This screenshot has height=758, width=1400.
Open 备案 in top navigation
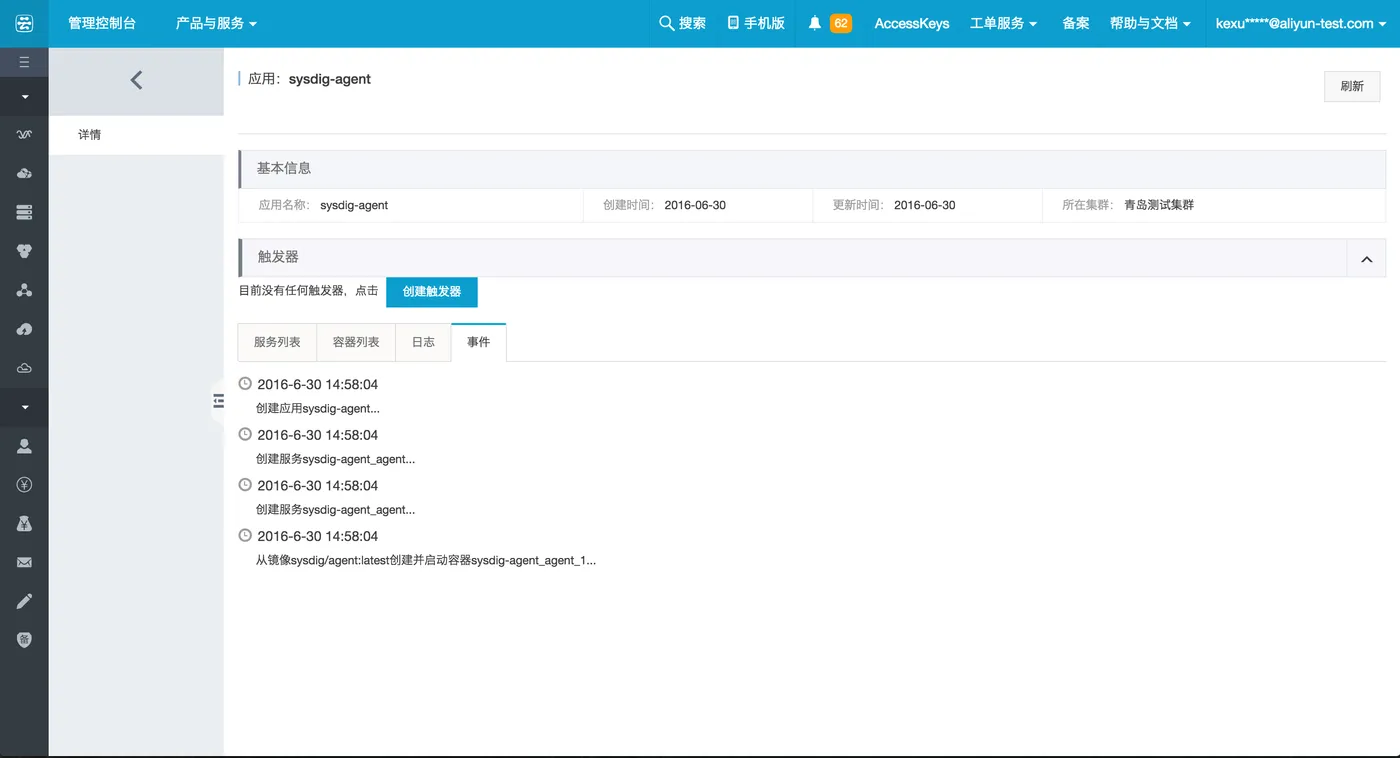(x=1076, y=23)
